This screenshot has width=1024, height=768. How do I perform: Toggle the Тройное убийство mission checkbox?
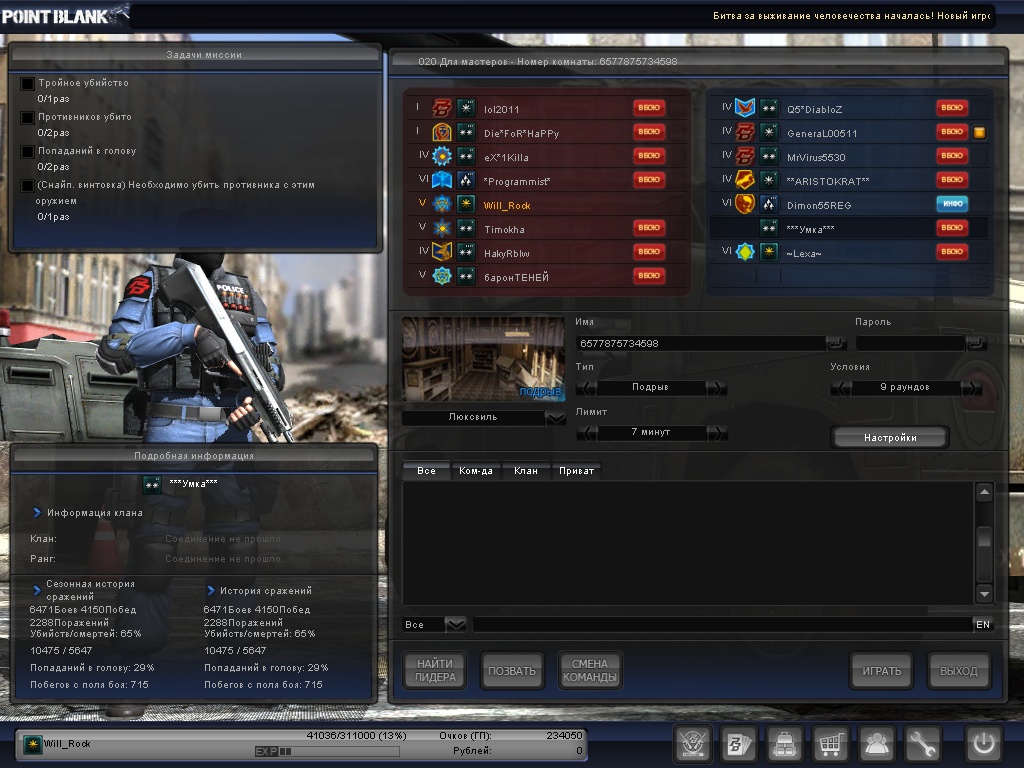click(27, 84)
